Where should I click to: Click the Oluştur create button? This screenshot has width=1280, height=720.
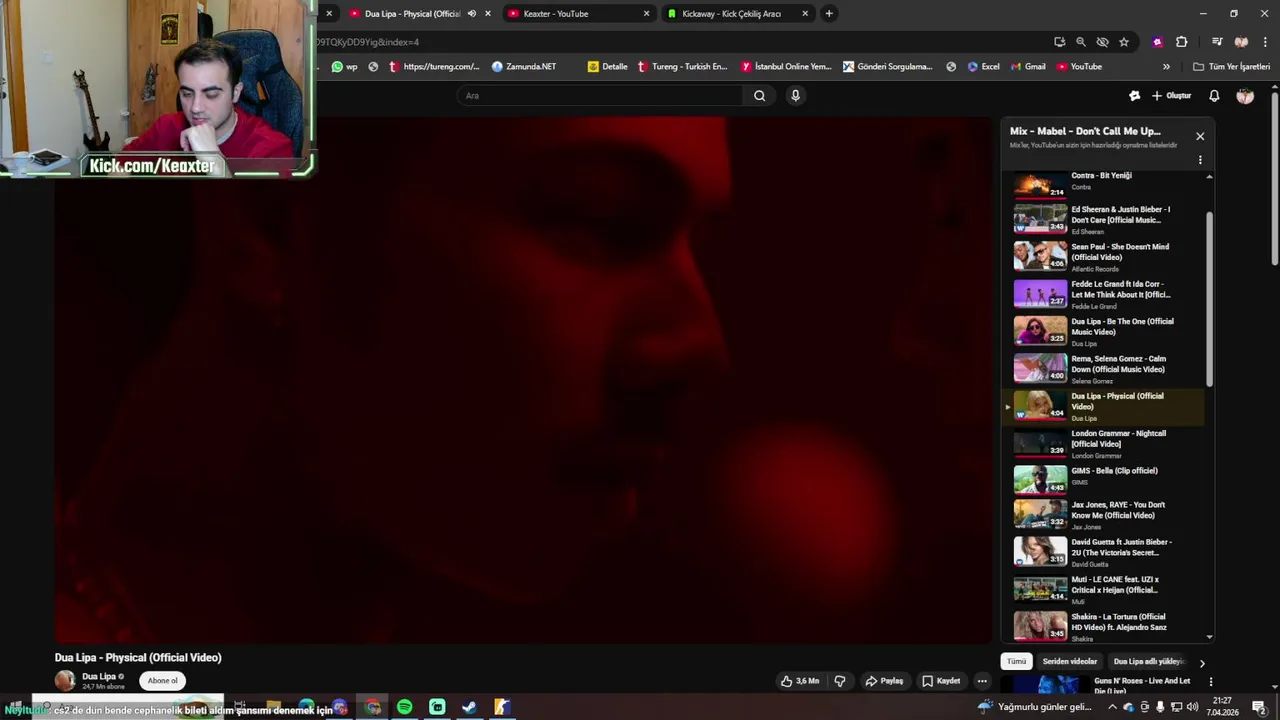1171,96
